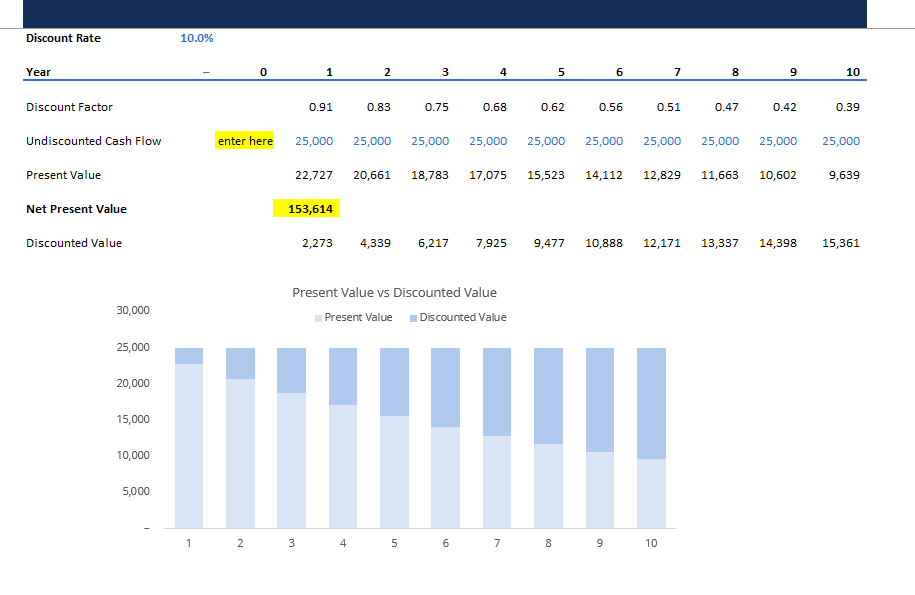Viewport: 915px width, 595px height.
Task: Select the 30,000 label on chart axis
Action: (133, 310)
